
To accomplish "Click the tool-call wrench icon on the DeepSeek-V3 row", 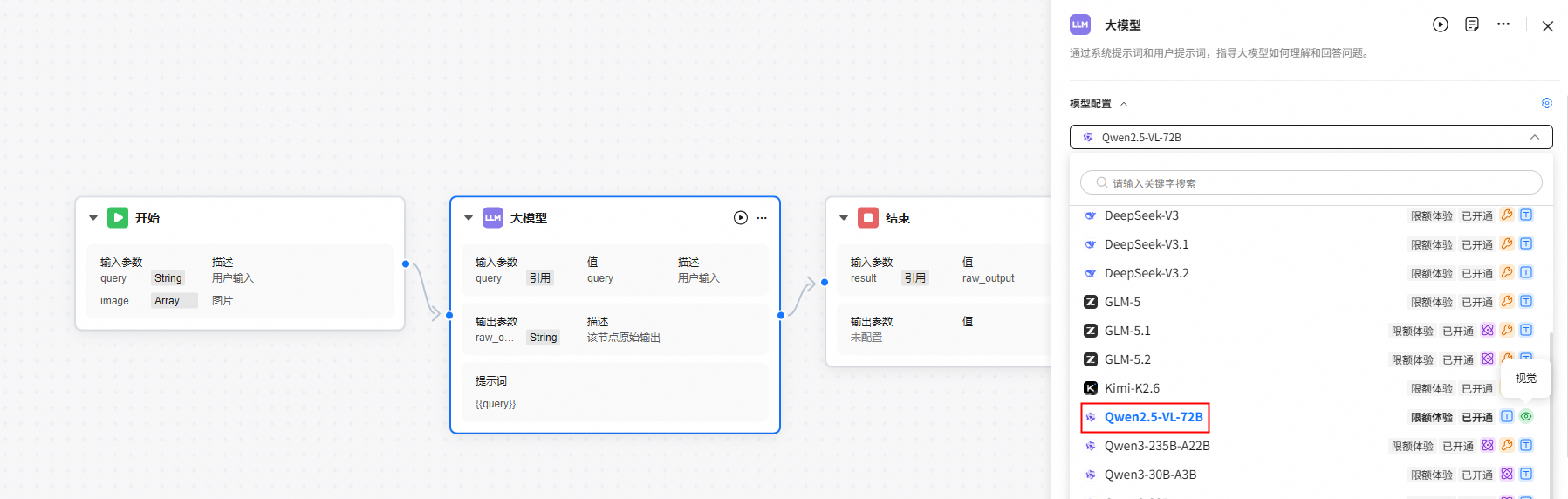I will pos(1507,215).
